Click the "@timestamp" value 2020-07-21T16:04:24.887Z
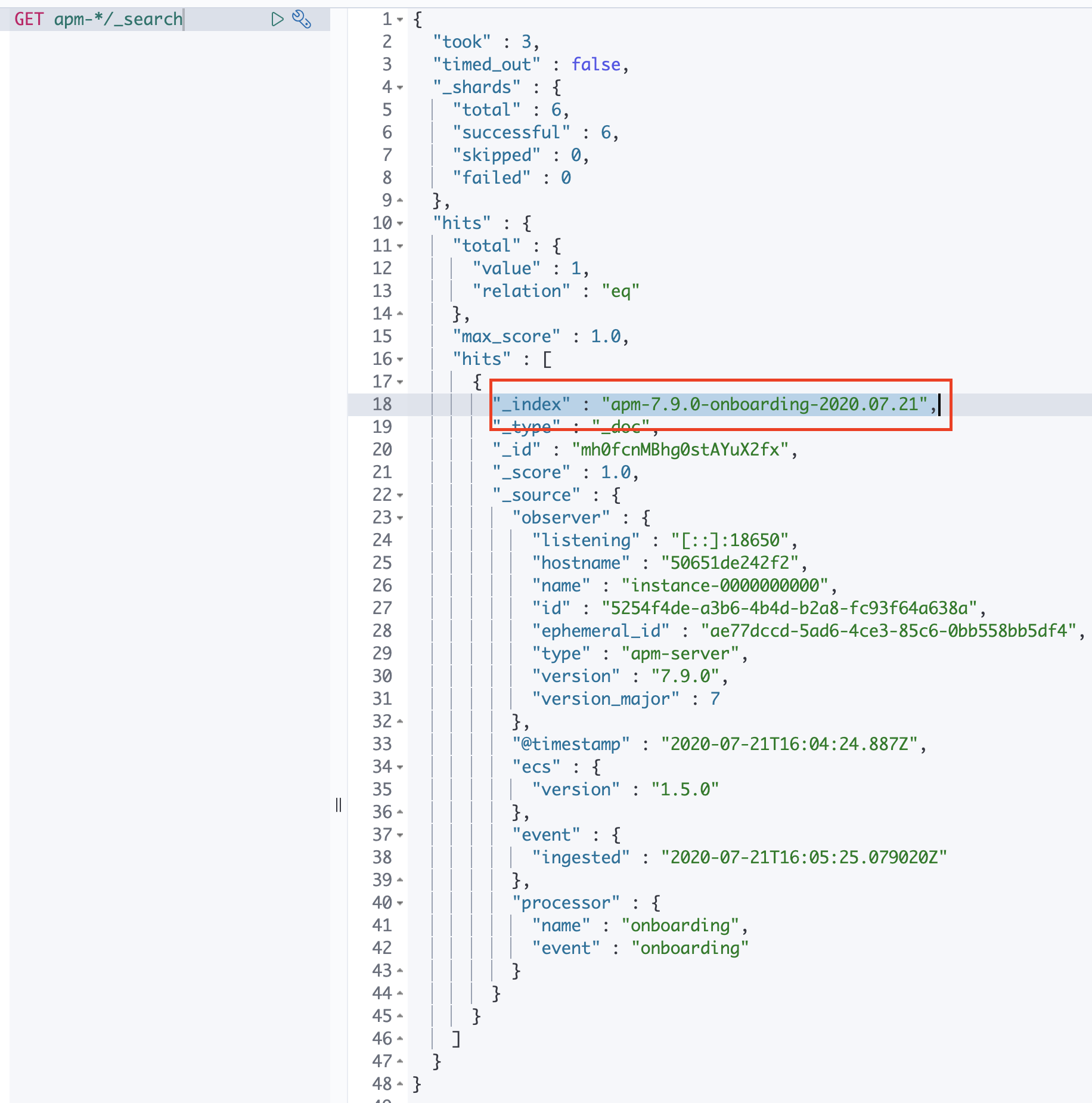This screenshot has width=1092, height=1103. click(790, 744)
